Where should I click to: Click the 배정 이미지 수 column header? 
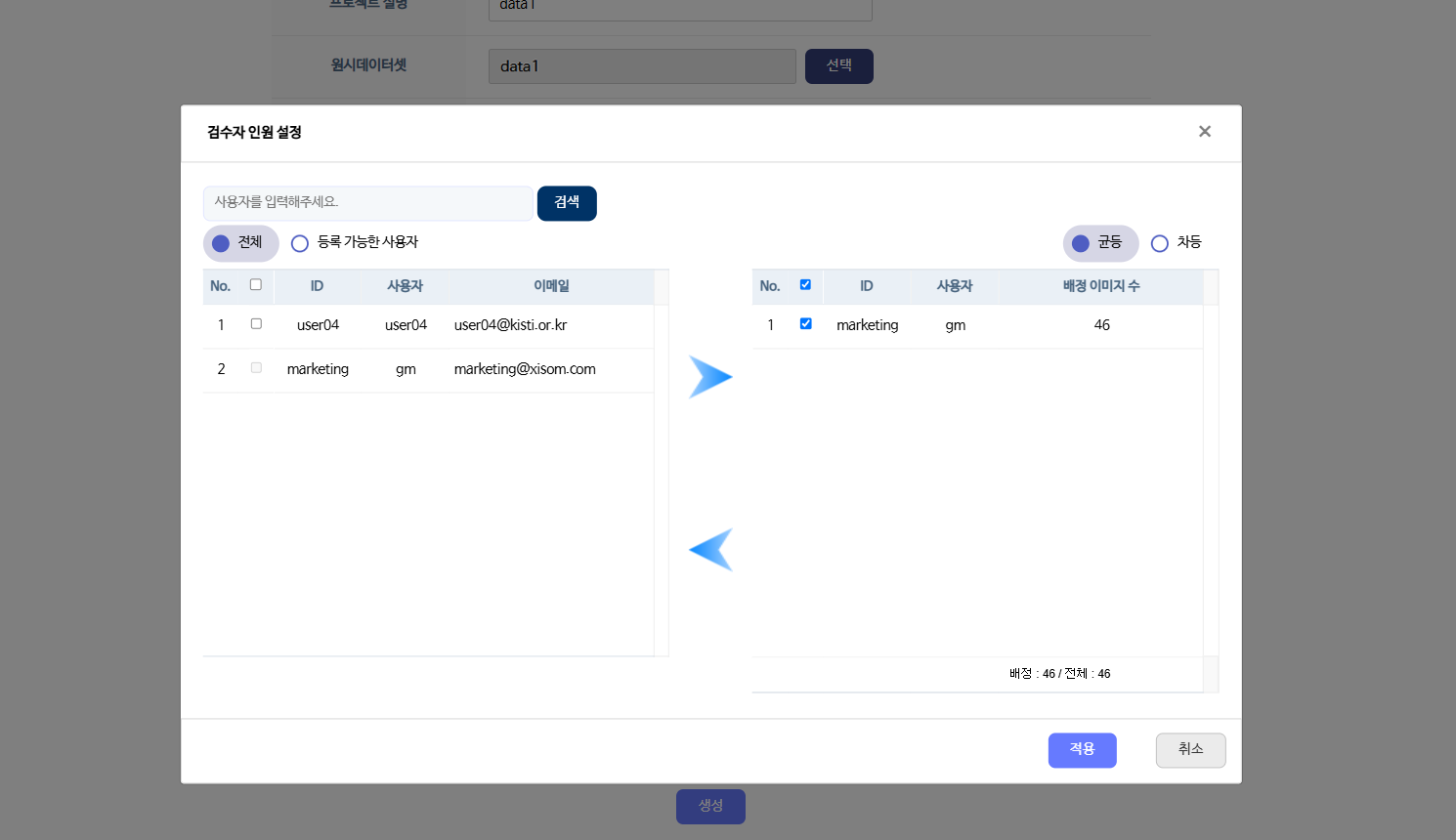pyautogui.click(x=1101, y=286)
